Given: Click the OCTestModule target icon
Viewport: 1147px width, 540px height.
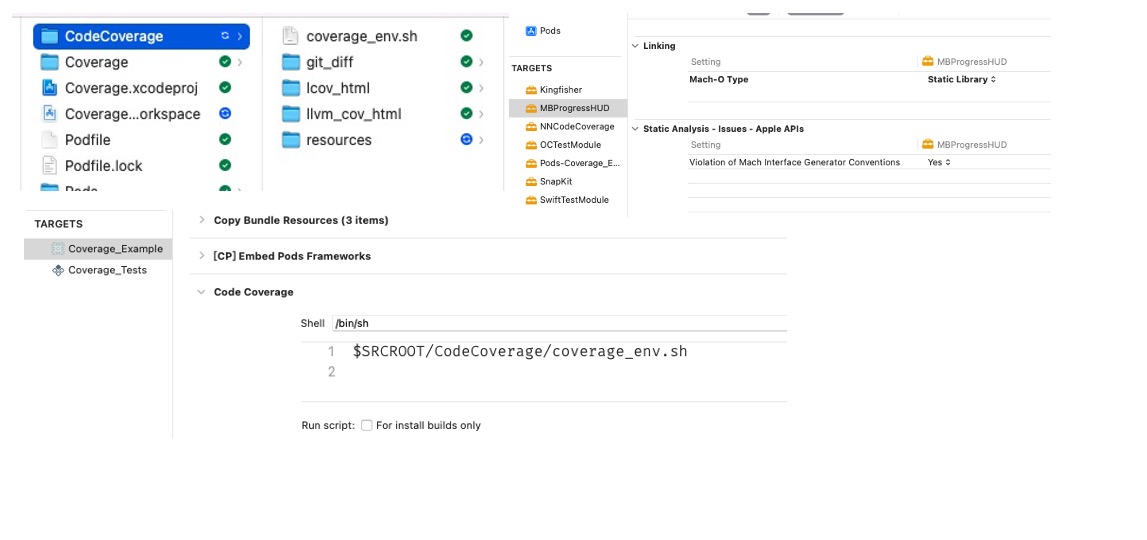Looking at the screenshot, I should click(x=531, y=145).
